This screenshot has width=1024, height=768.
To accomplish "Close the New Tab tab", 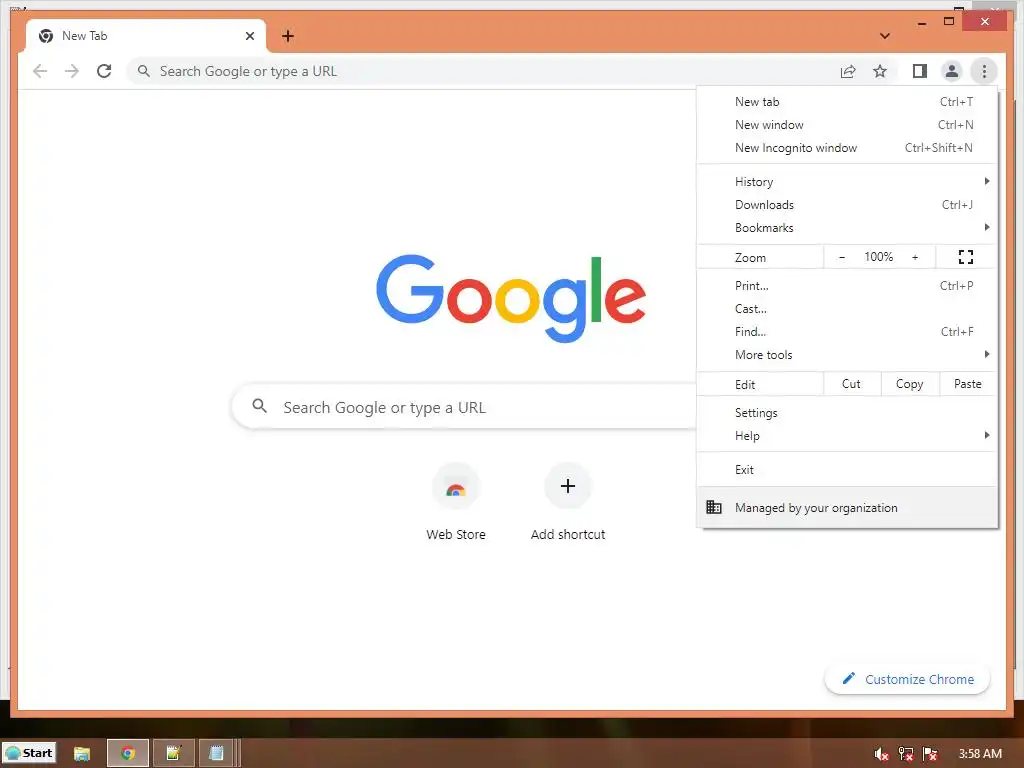I will point(249,36).
